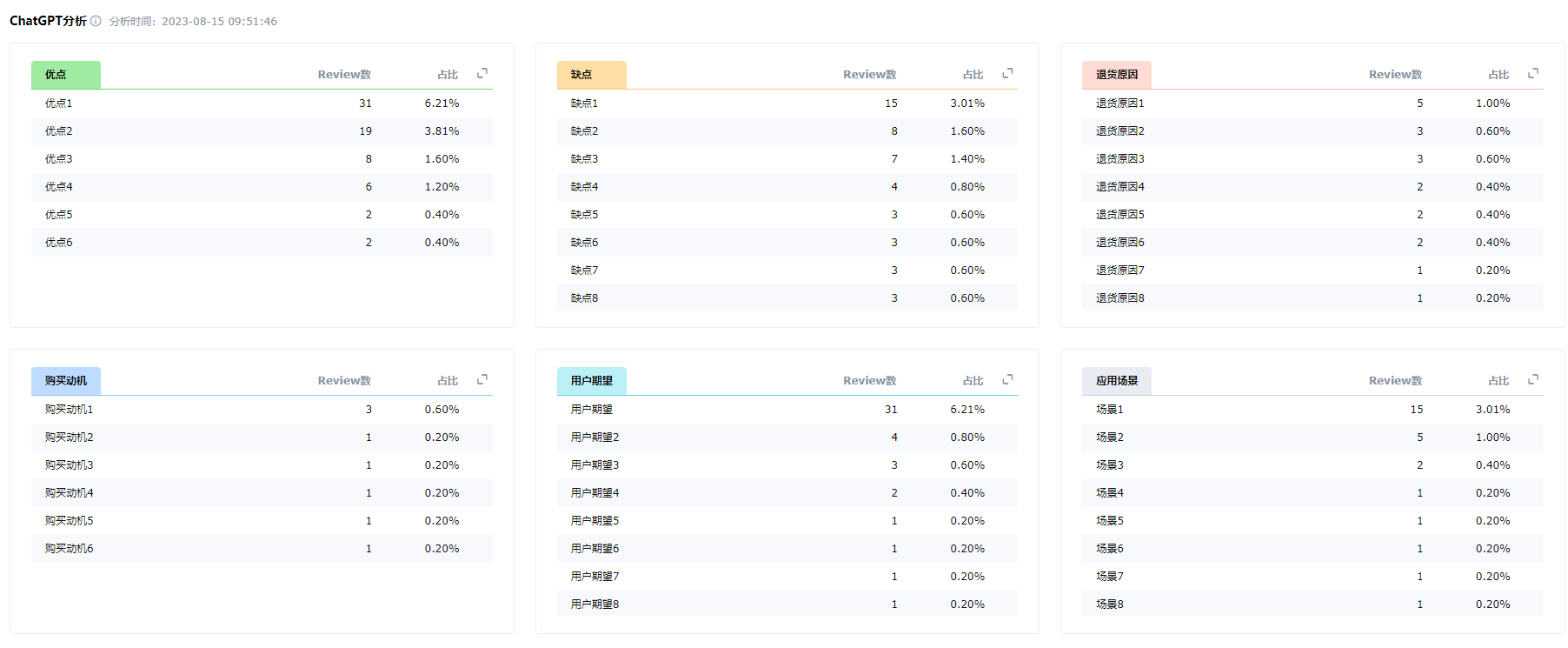Expand the 退货原因 panel to full view
The image size is (1568, 648).
[x=1533, y=73]
